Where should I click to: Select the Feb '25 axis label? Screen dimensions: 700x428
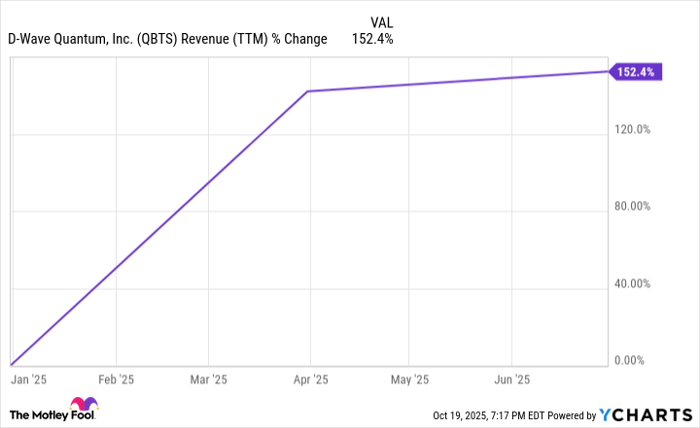pyautogui.click(x=116, y=379)
